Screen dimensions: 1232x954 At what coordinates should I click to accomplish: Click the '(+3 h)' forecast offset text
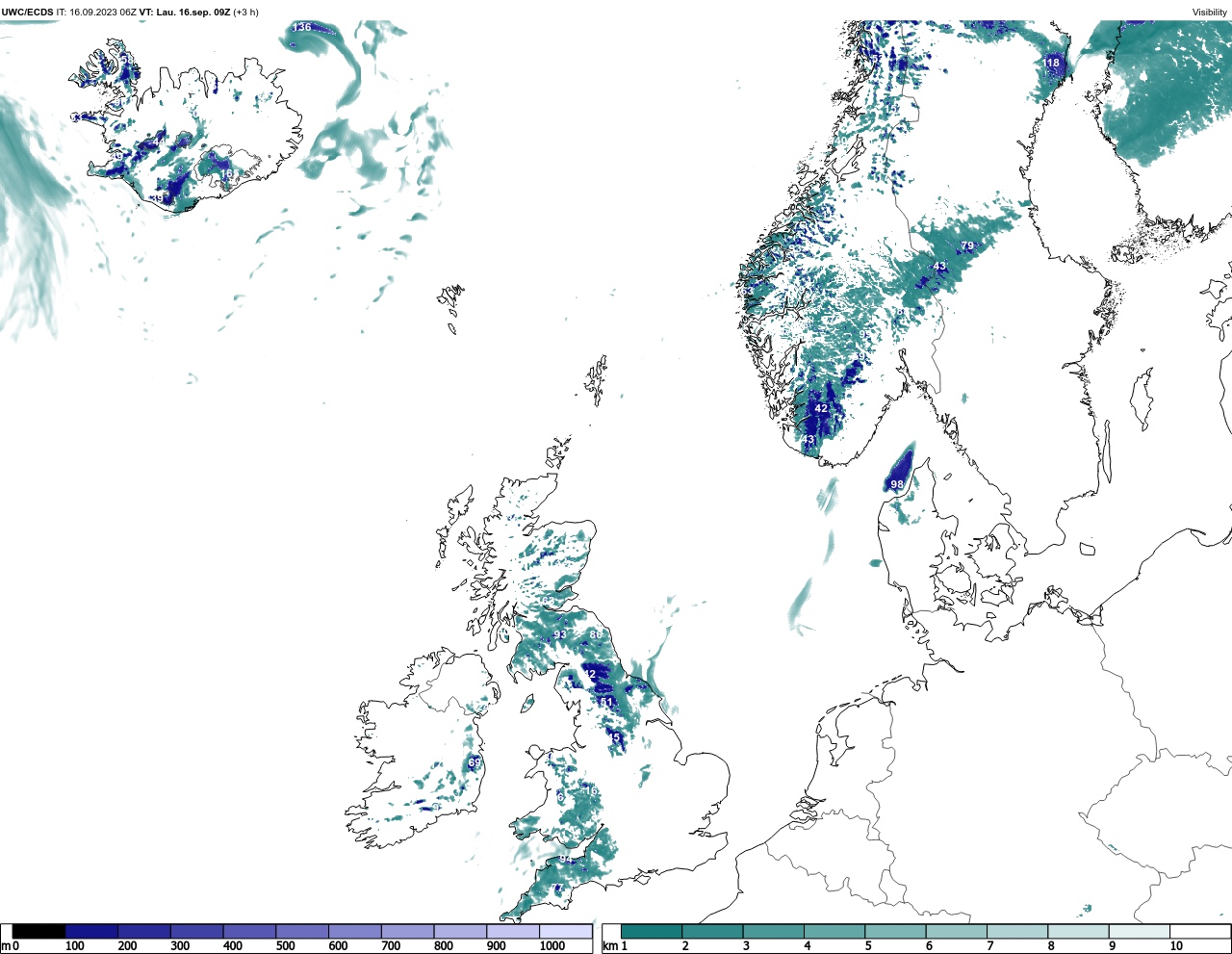click(x=246, y=13)
